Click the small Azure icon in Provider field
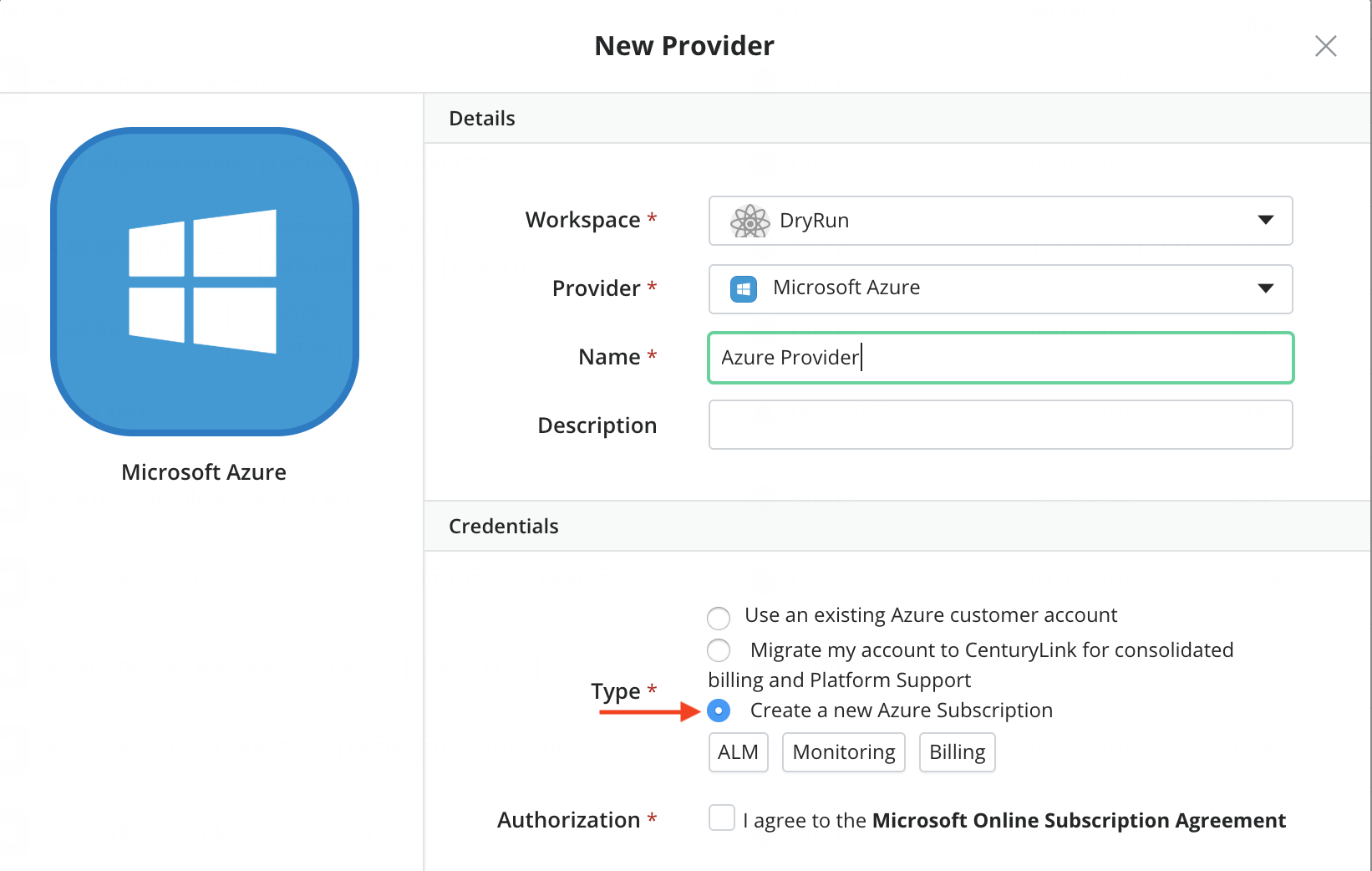Image resolution: width=1372 pixels, height=871 pixels. tap(744, 288)
